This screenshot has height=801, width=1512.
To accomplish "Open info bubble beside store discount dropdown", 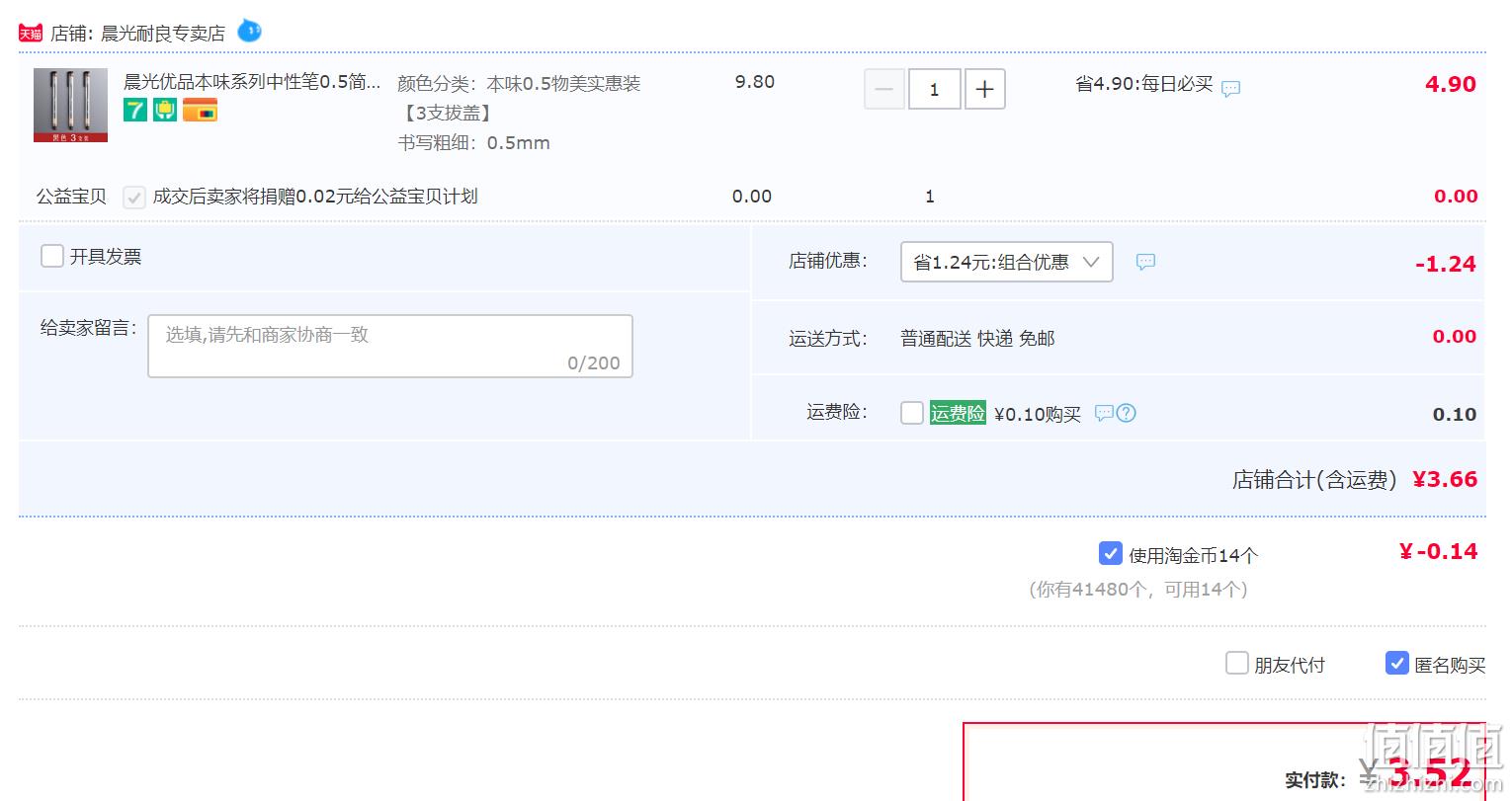I will tap(1145, 263).
